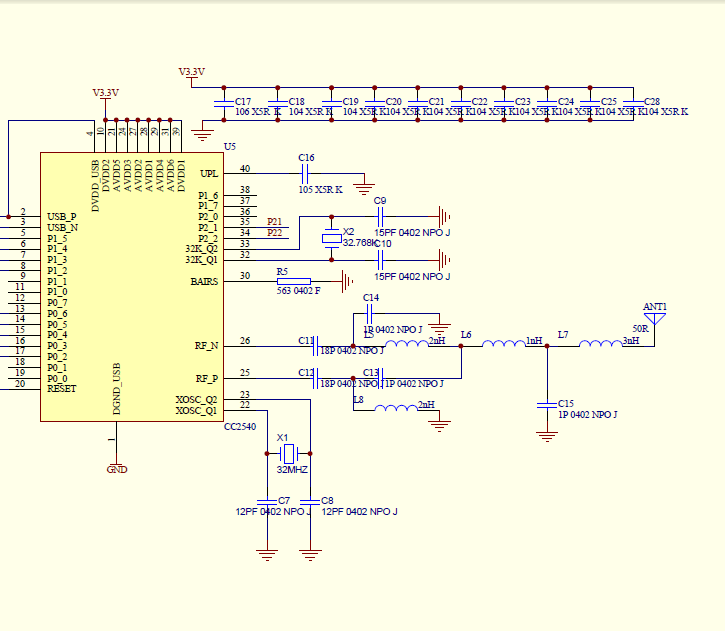The image size is (725, 631).
Task: Click the ground symbol under C8
Action: pyautogui.click(x=310, y=555)
